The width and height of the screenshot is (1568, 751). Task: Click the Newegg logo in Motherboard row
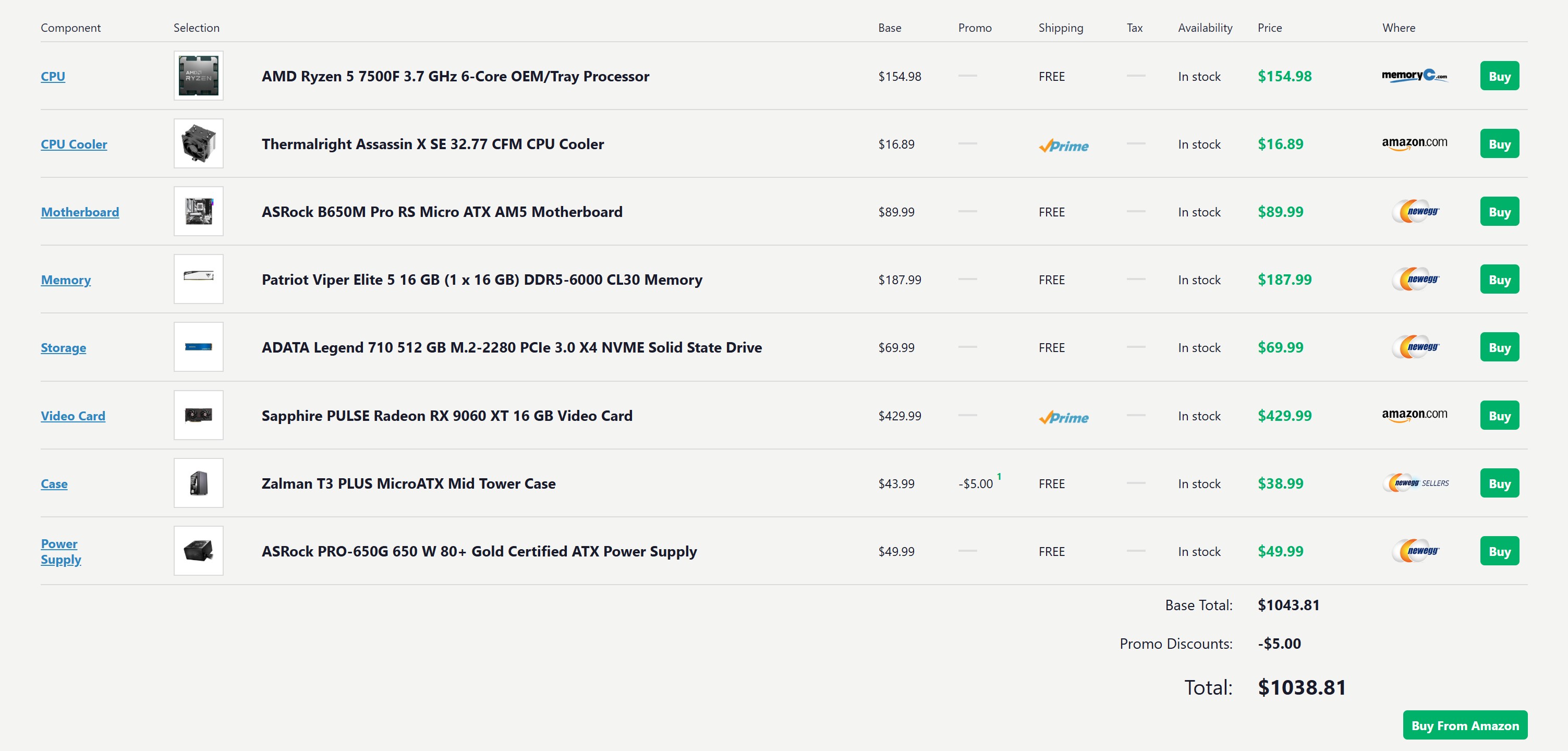coord(1416,211)
